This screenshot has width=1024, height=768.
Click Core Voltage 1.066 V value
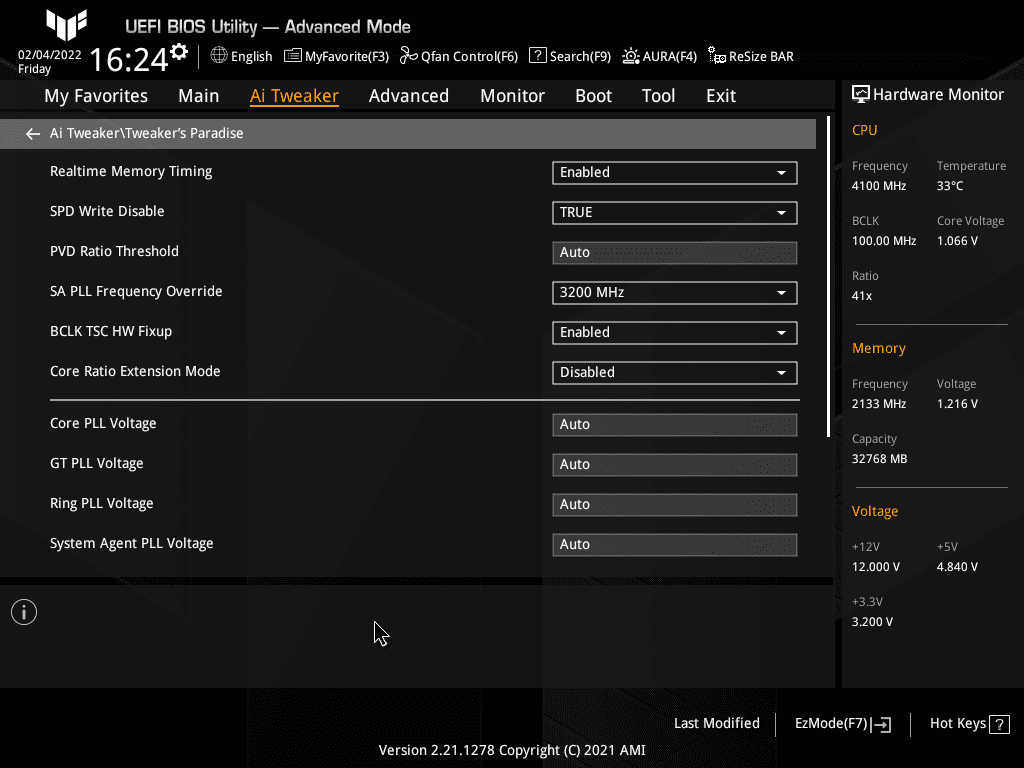[957, 241]
